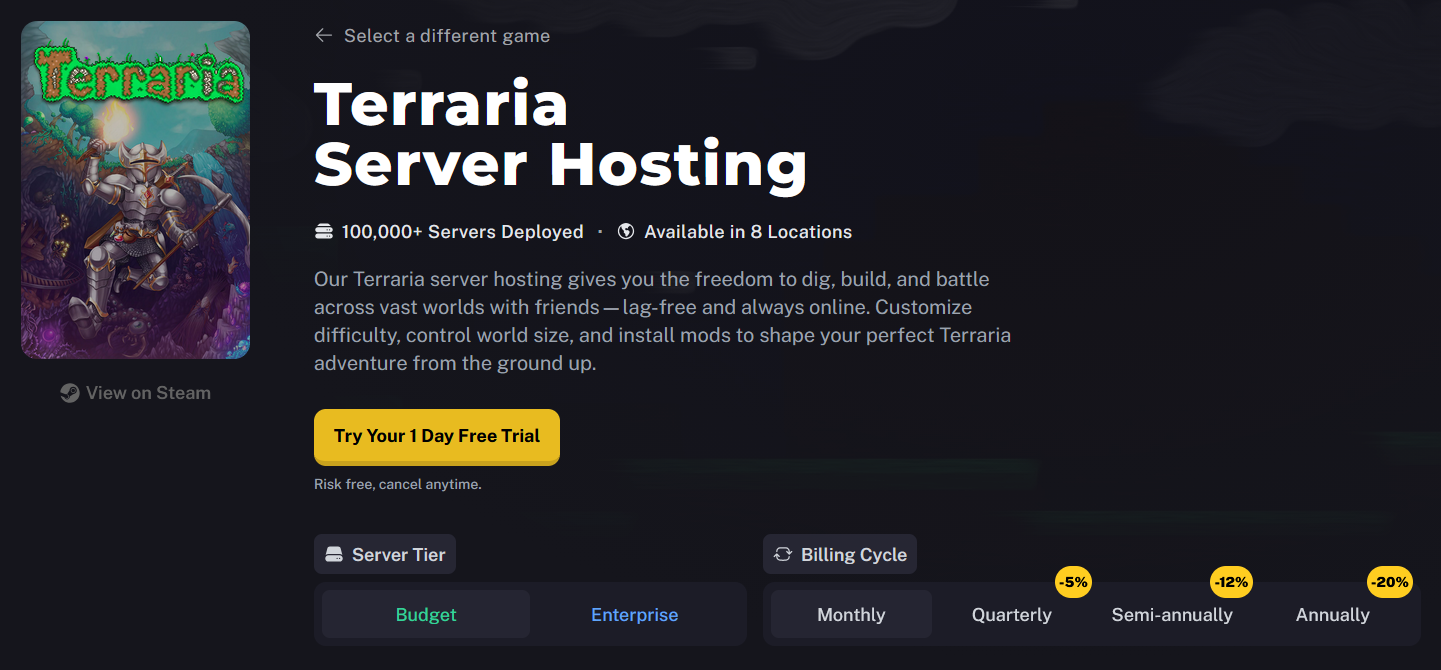Choose the Annually billing cycle
Screen dimensions: 1441x670
tap(1333, 614)
